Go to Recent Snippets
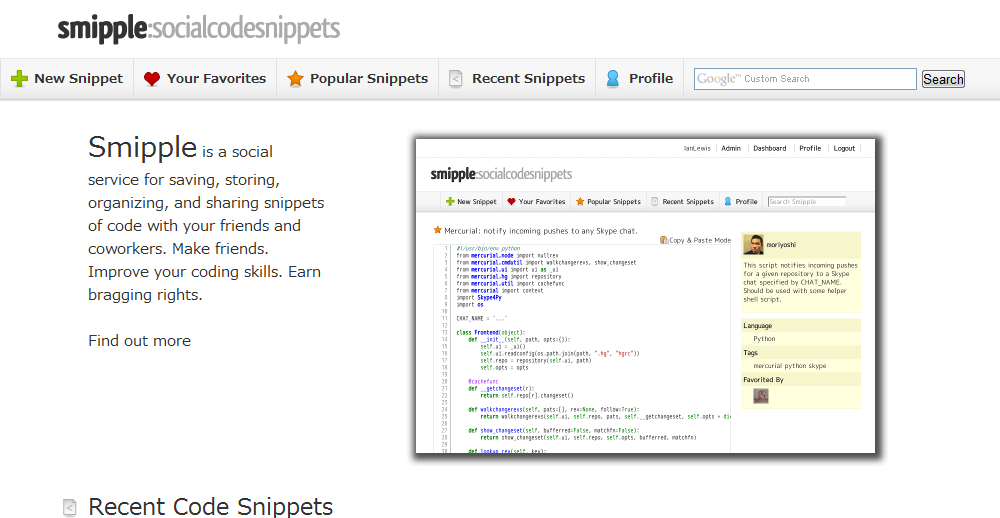 click(x=517, y=79)
